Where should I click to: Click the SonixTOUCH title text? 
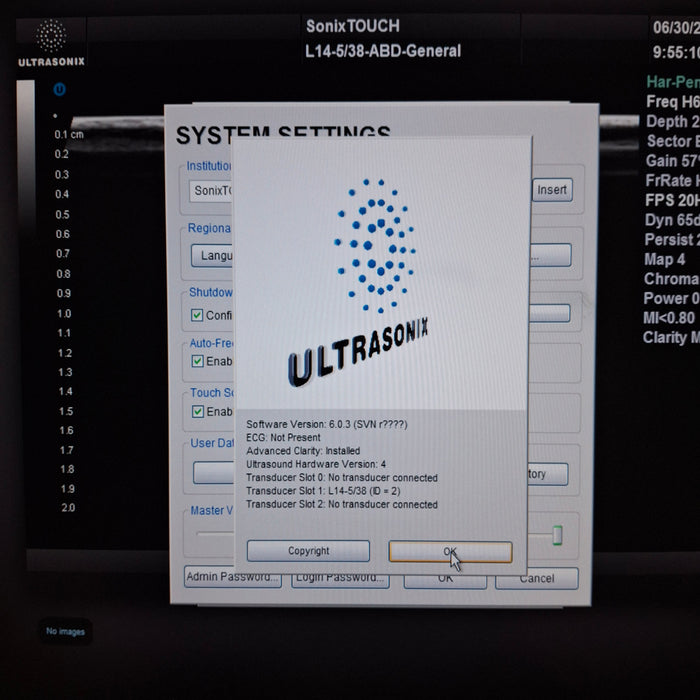tap(353, 26)
